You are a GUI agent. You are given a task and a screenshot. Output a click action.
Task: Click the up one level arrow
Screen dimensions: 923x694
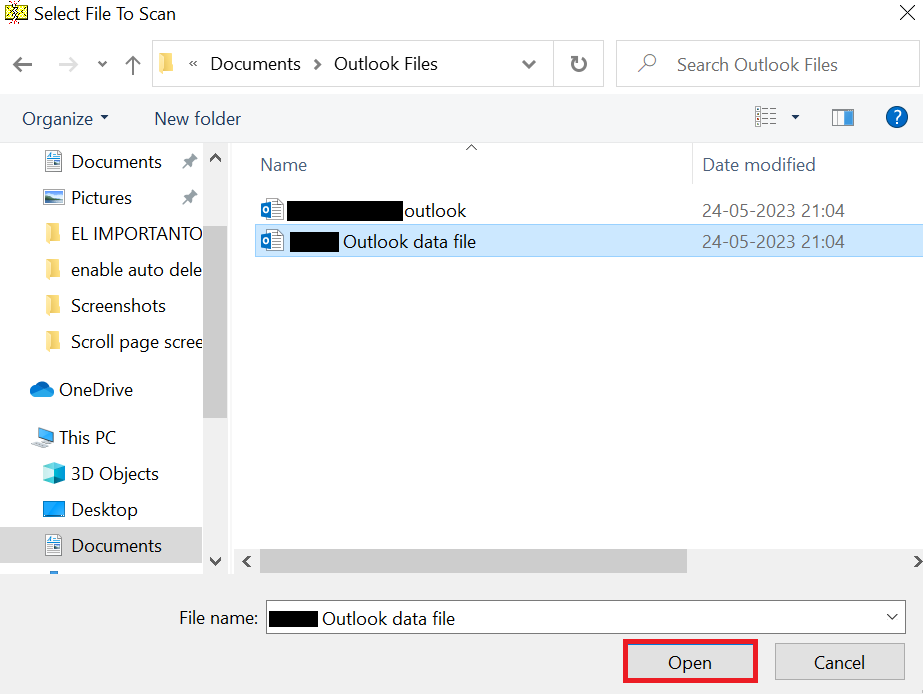point(133,64)
